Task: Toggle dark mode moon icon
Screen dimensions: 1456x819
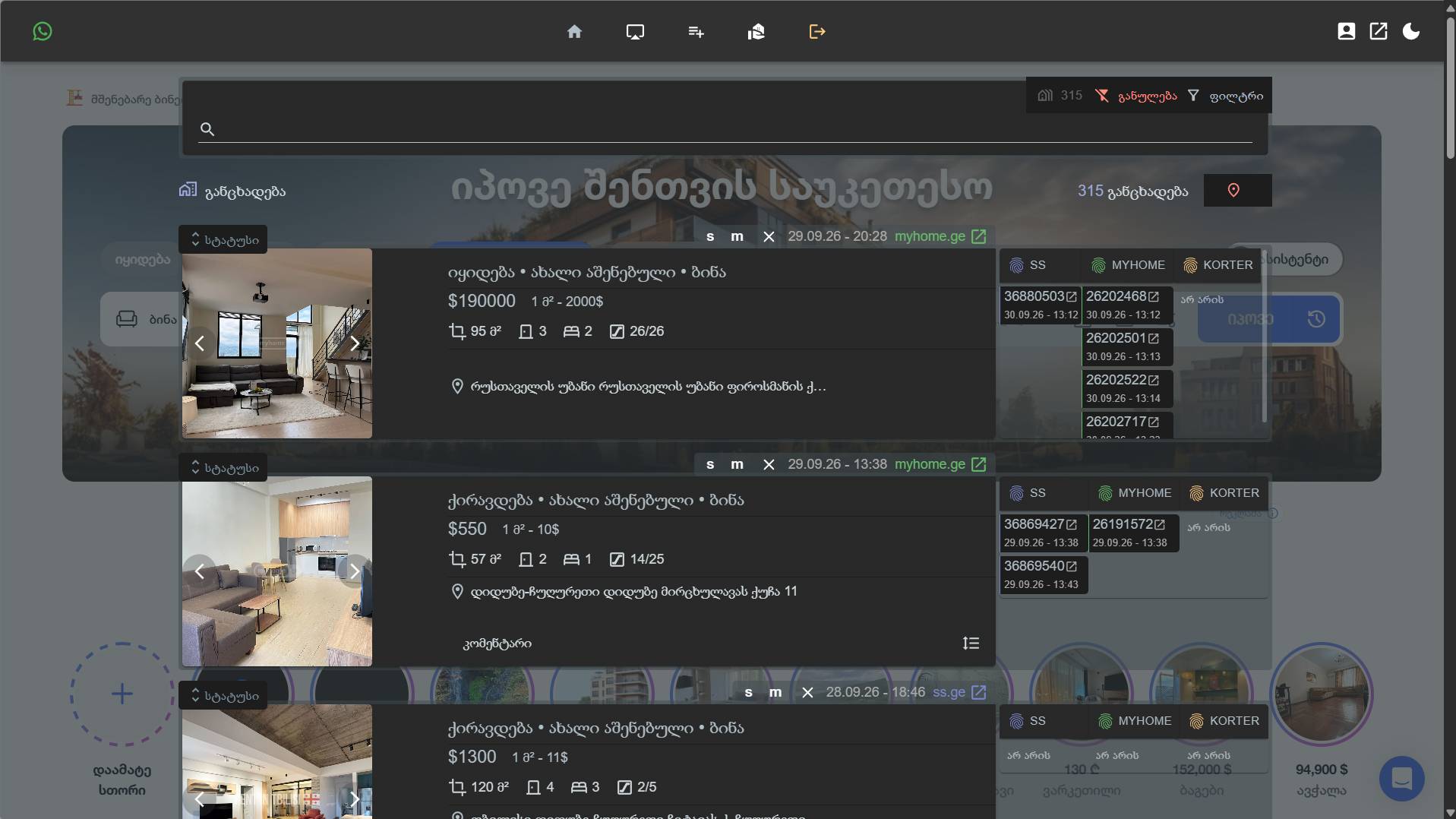Action: (1411, 31)
